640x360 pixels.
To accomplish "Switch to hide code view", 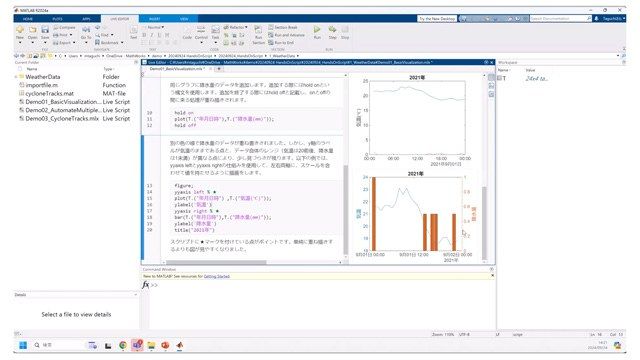I will point(491,95).
